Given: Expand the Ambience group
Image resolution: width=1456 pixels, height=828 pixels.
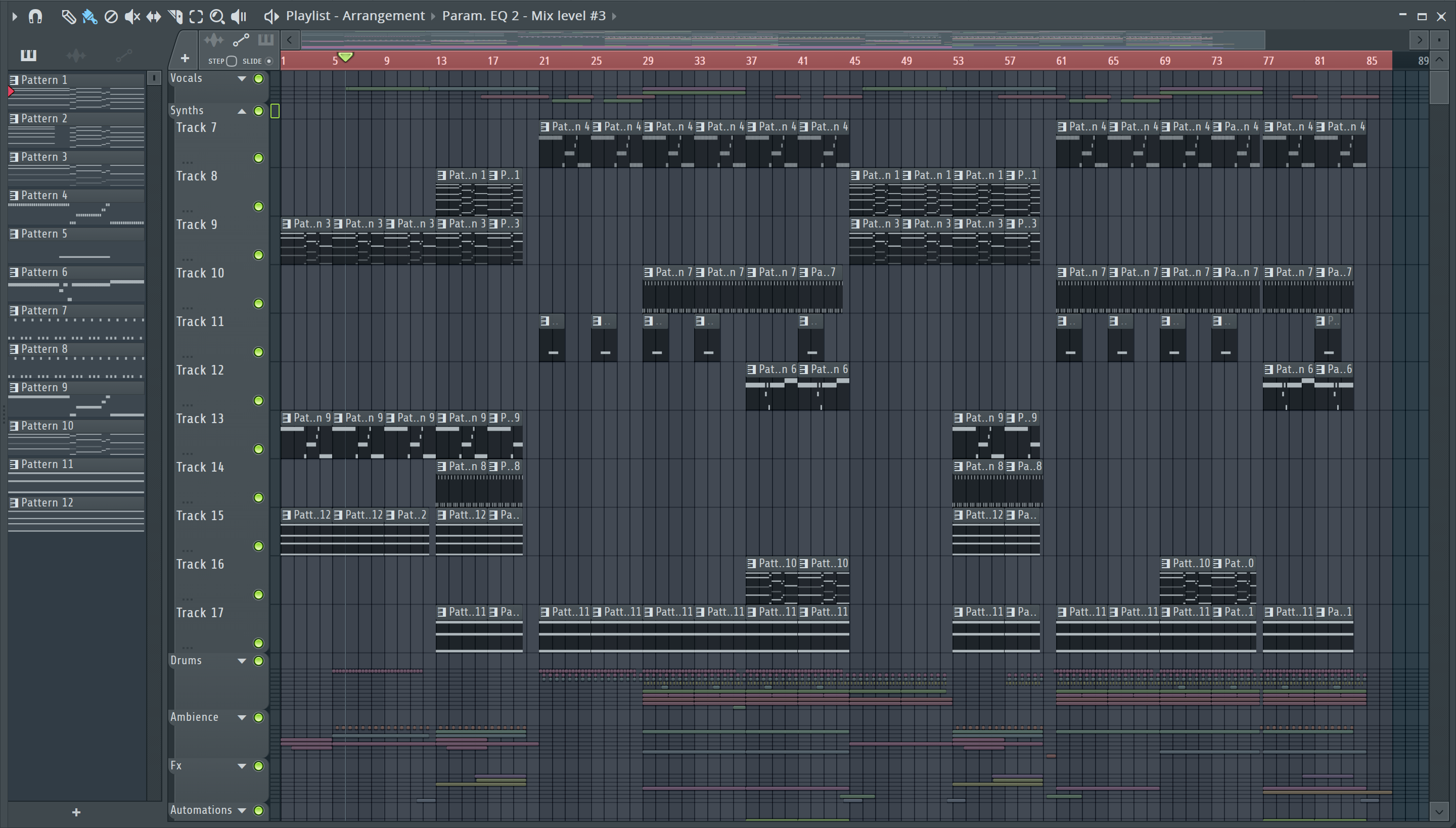Looking at the screenshot, I should (x=242, y=718).
